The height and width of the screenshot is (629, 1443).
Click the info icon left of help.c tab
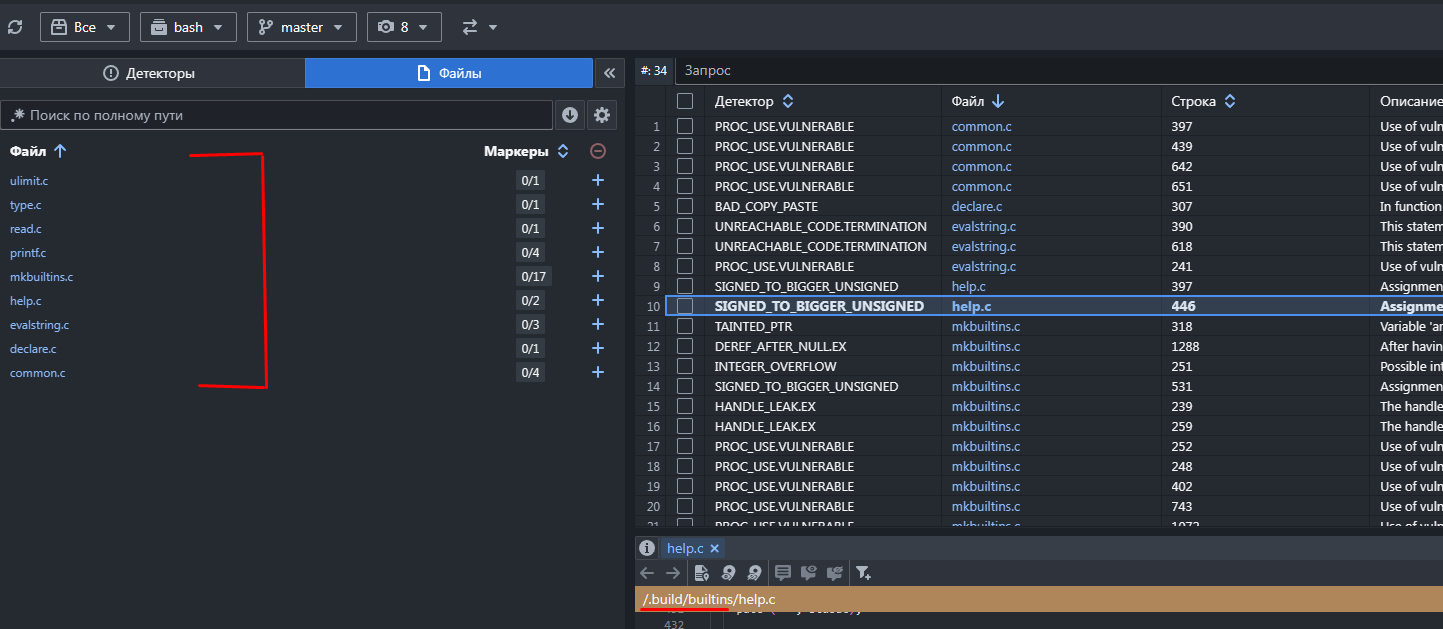tap(647, 548)
